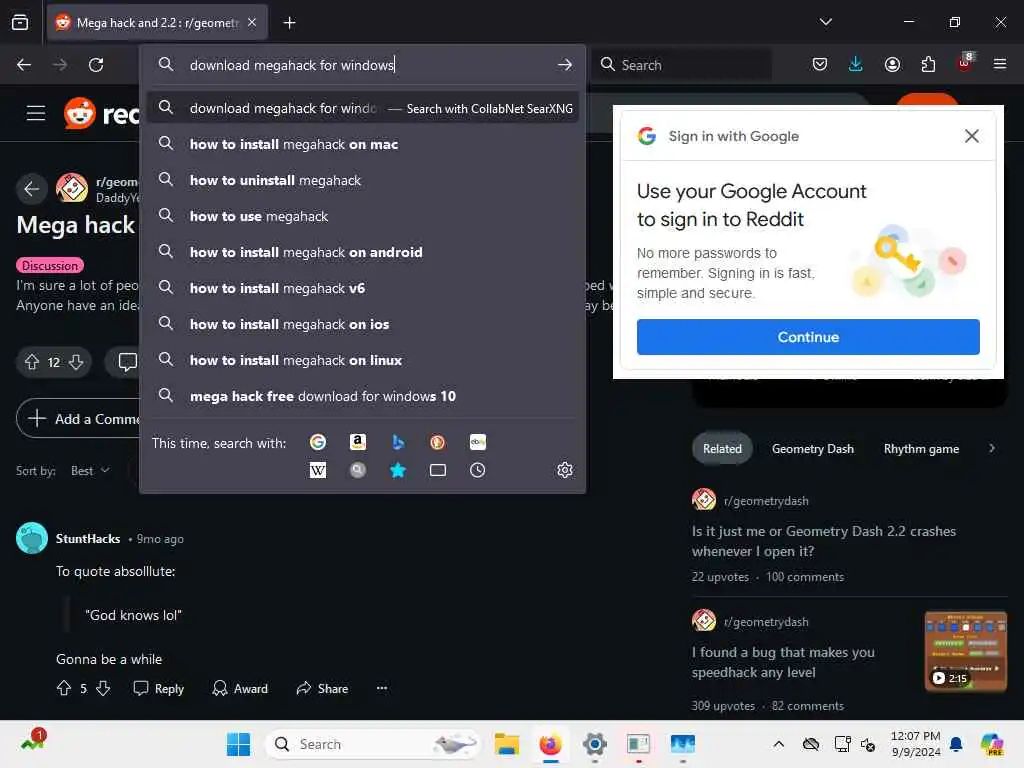Go to Reddit home via logo

[x=101, y=114]
